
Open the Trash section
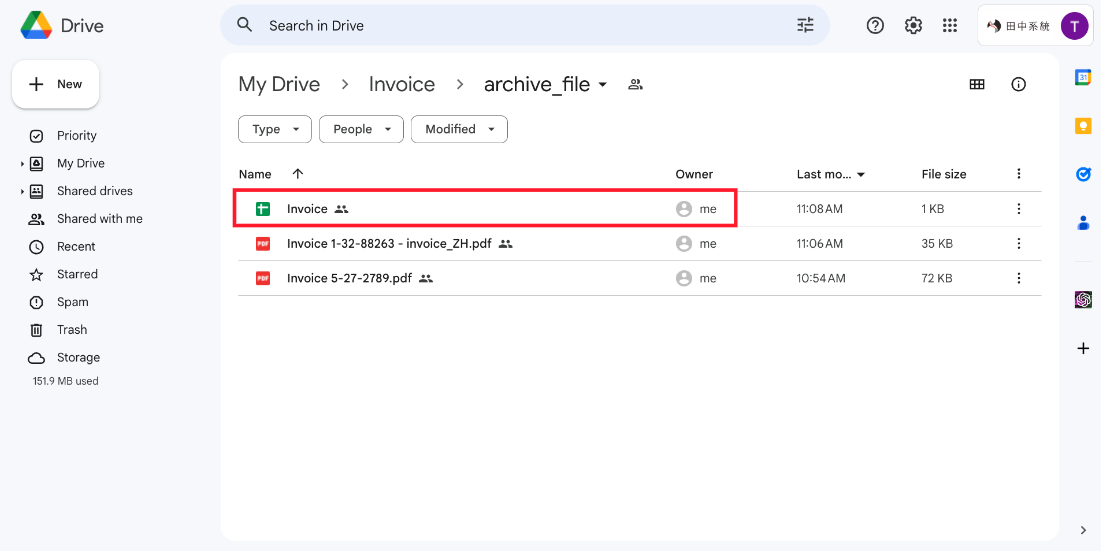click(72, 330)
